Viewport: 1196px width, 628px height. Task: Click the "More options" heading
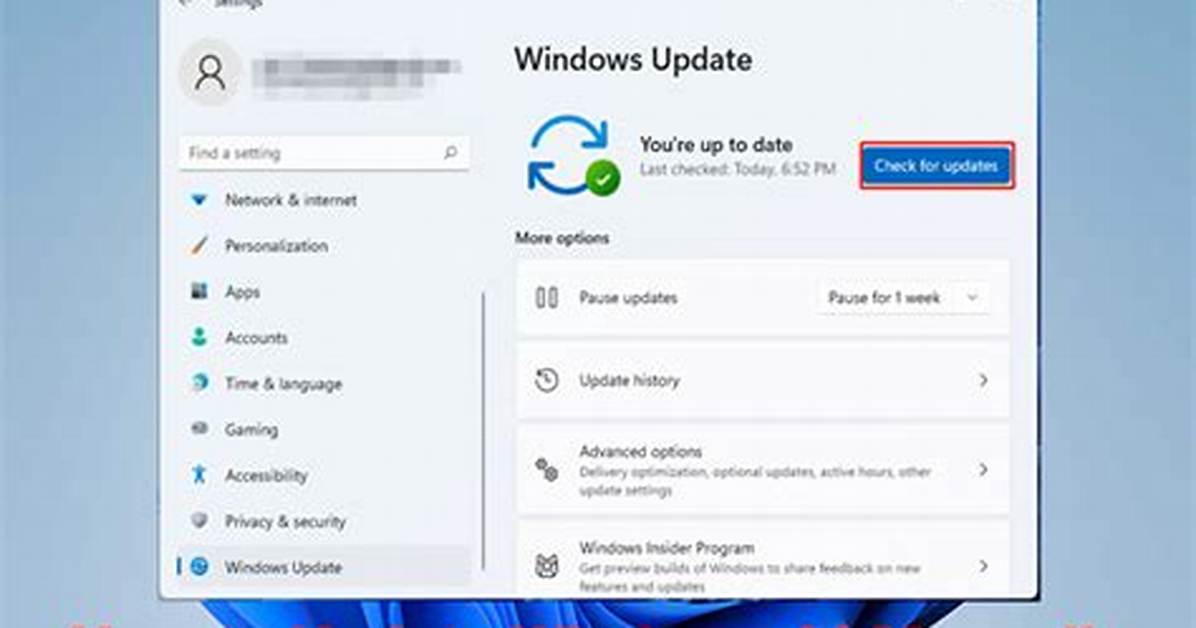tap(562, 238)
